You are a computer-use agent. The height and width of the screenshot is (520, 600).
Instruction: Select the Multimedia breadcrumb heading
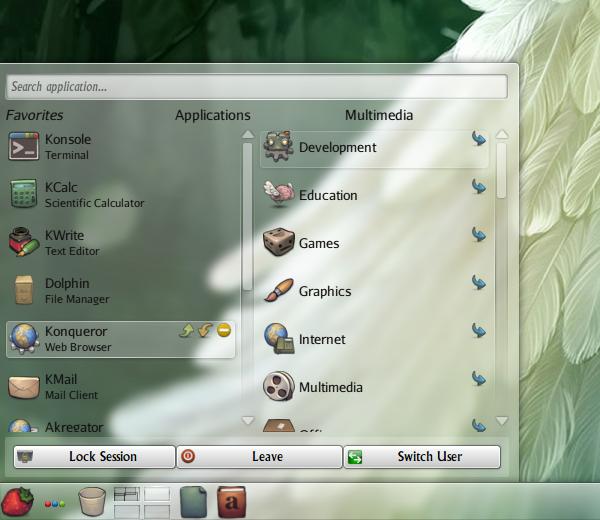click(x=379, y=115)
